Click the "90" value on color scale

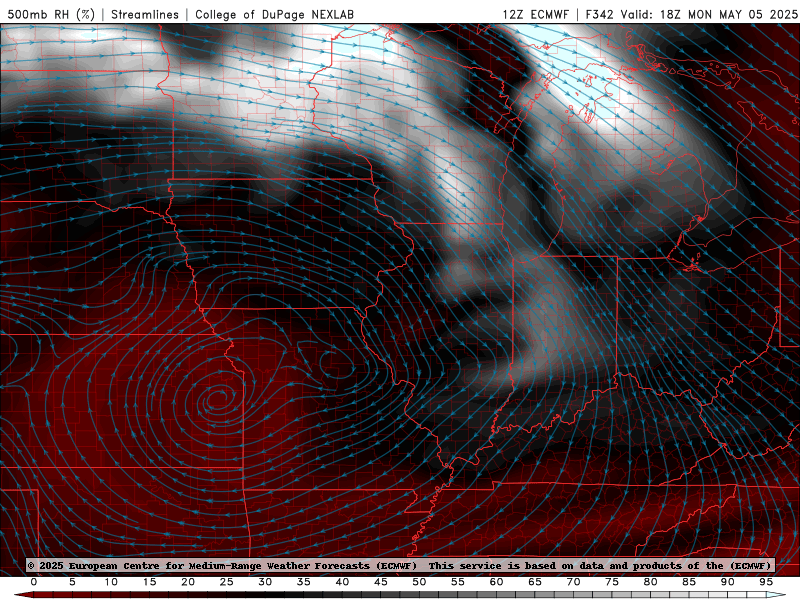coord(728,582)
